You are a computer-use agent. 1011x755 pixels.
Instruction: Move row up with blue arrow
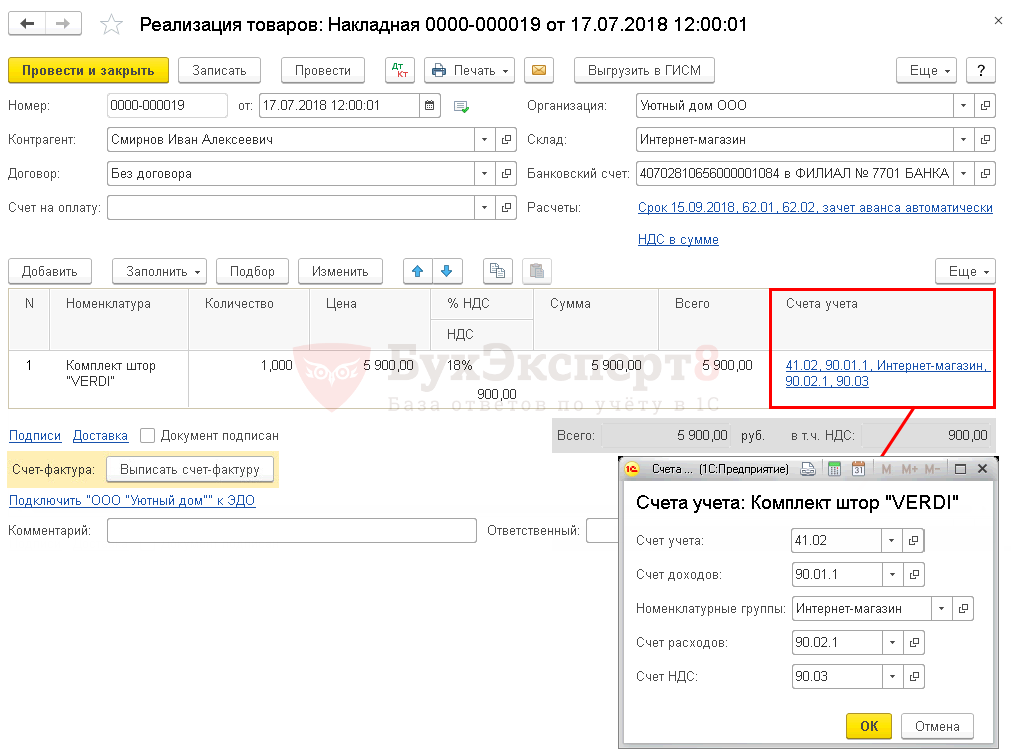416,271
